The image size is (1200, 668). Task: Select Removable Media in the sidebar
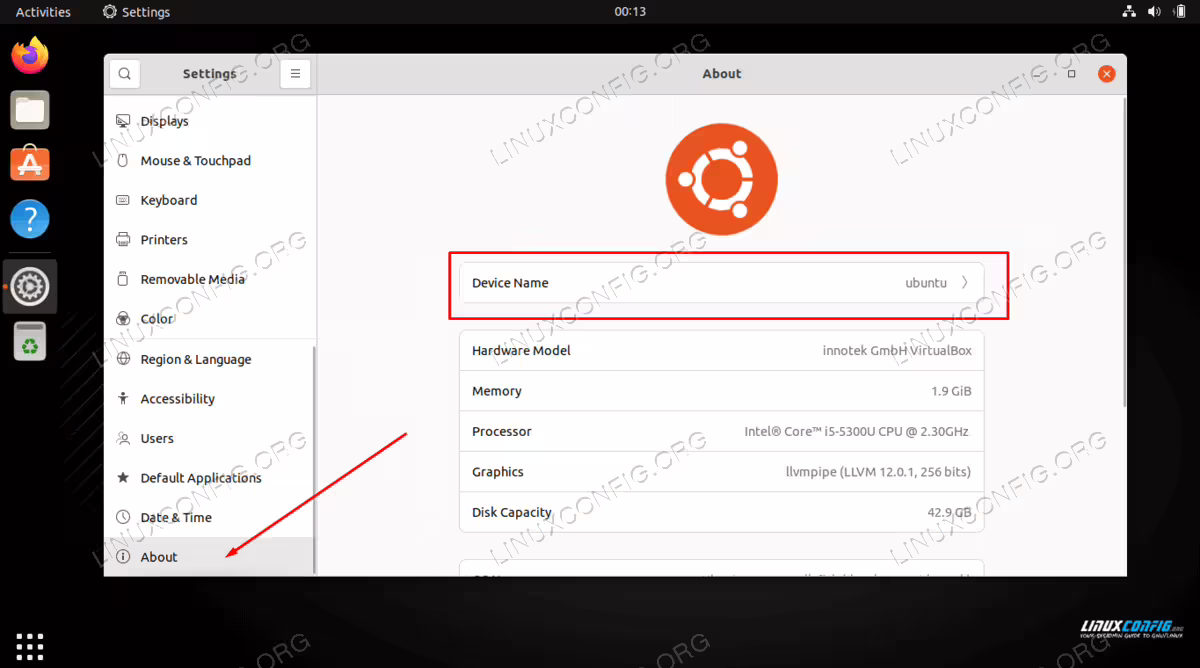[x=208, y=279]
